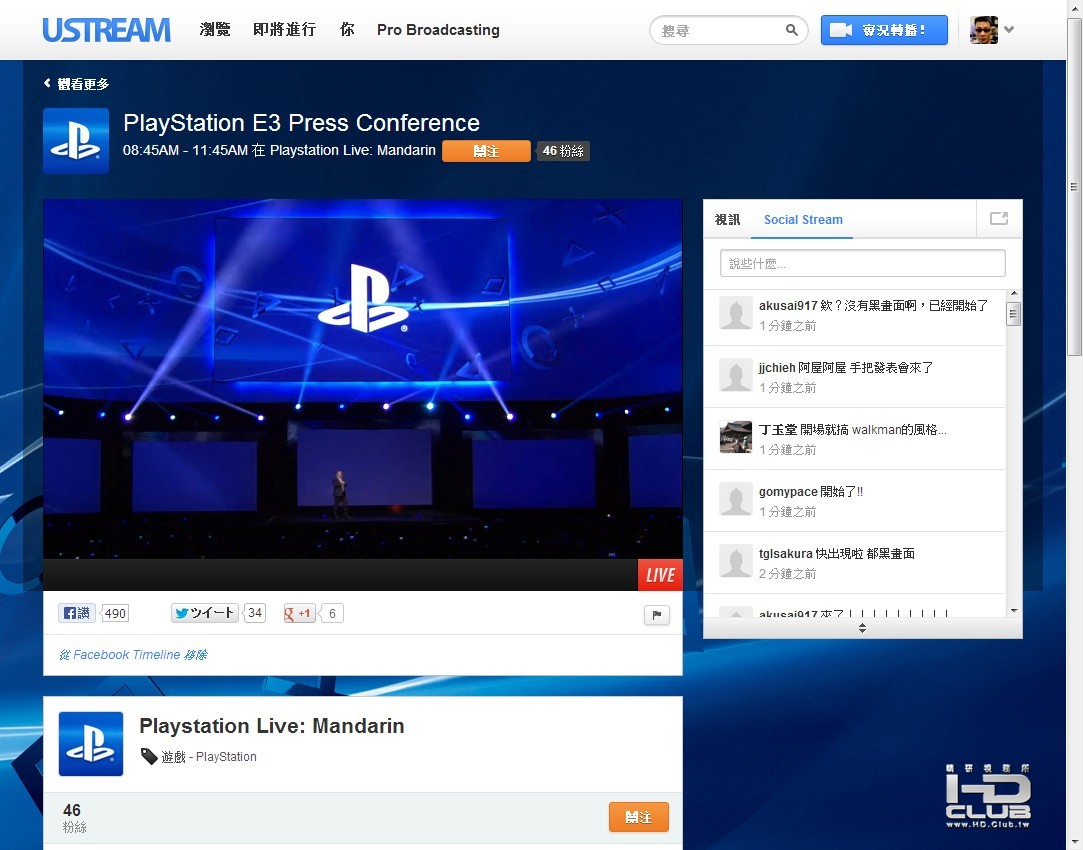
Task: Click the orange follow button in channel card
Action: tap(639, 817)
